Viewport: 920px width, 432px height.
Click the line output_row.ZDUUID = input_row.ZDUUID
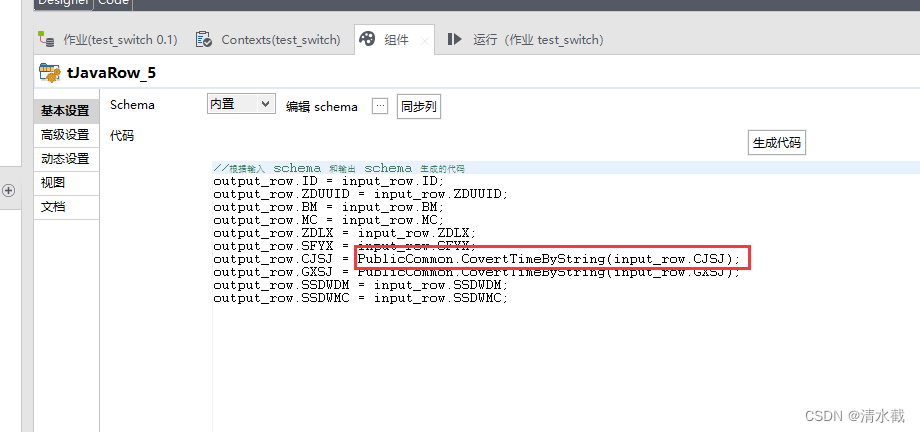click(x=361, y=194)
